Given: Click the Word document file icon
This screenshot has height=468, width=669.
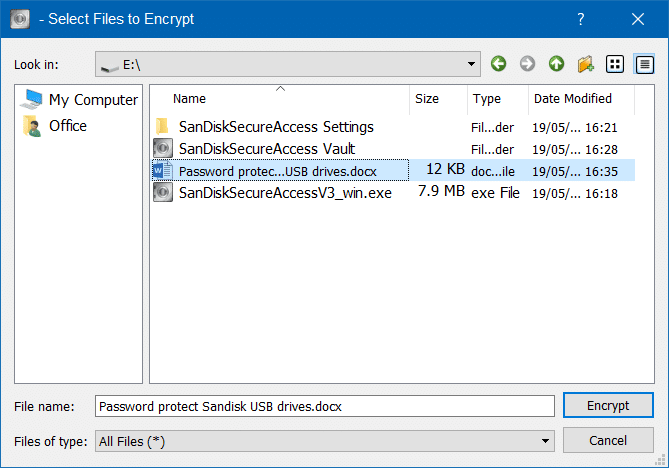Looking at the screenshot, I should [x=163, y=170].
